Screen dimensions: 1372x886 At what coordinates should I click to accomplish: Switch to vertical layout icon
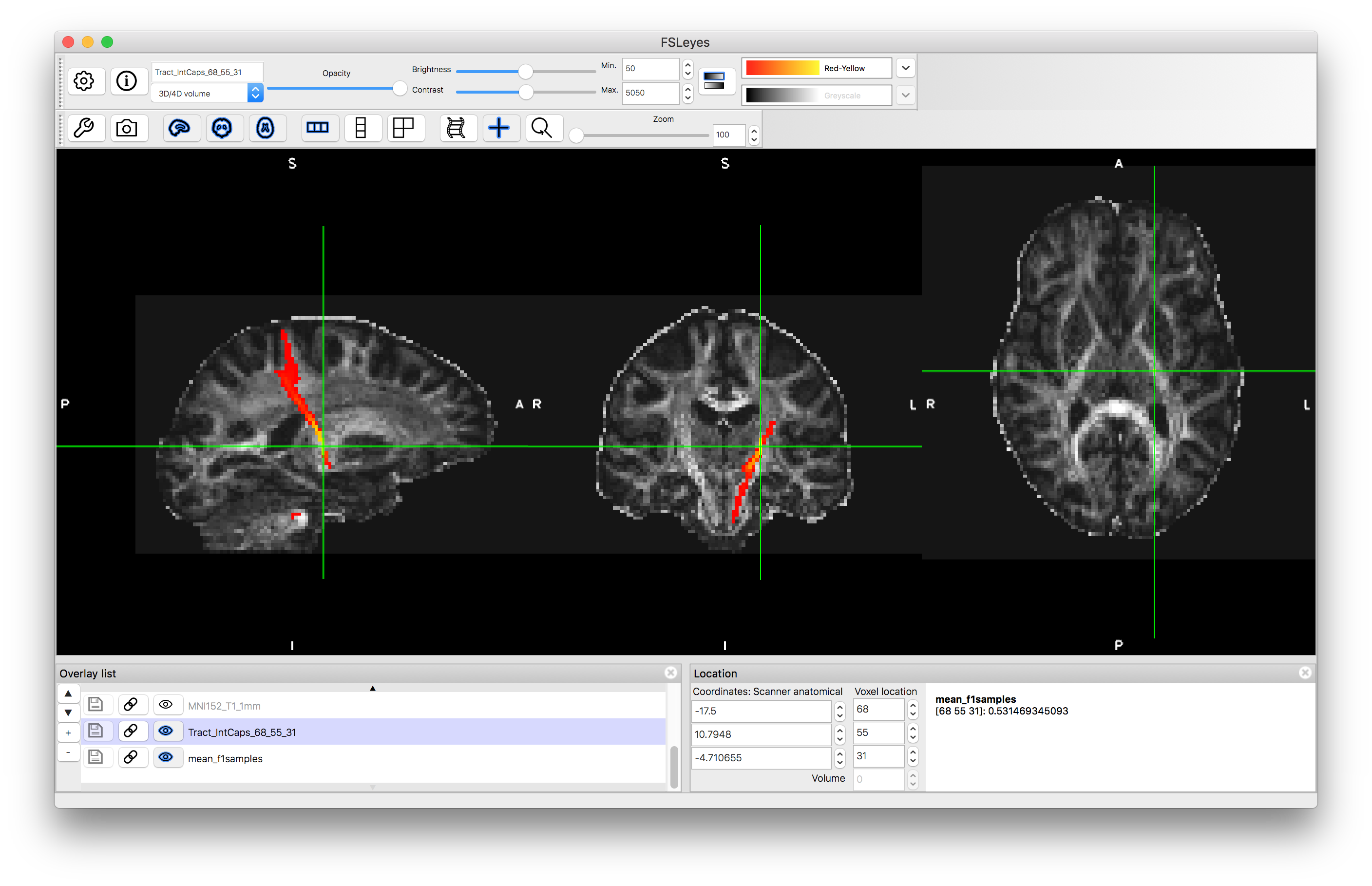[x=361, y=128]
